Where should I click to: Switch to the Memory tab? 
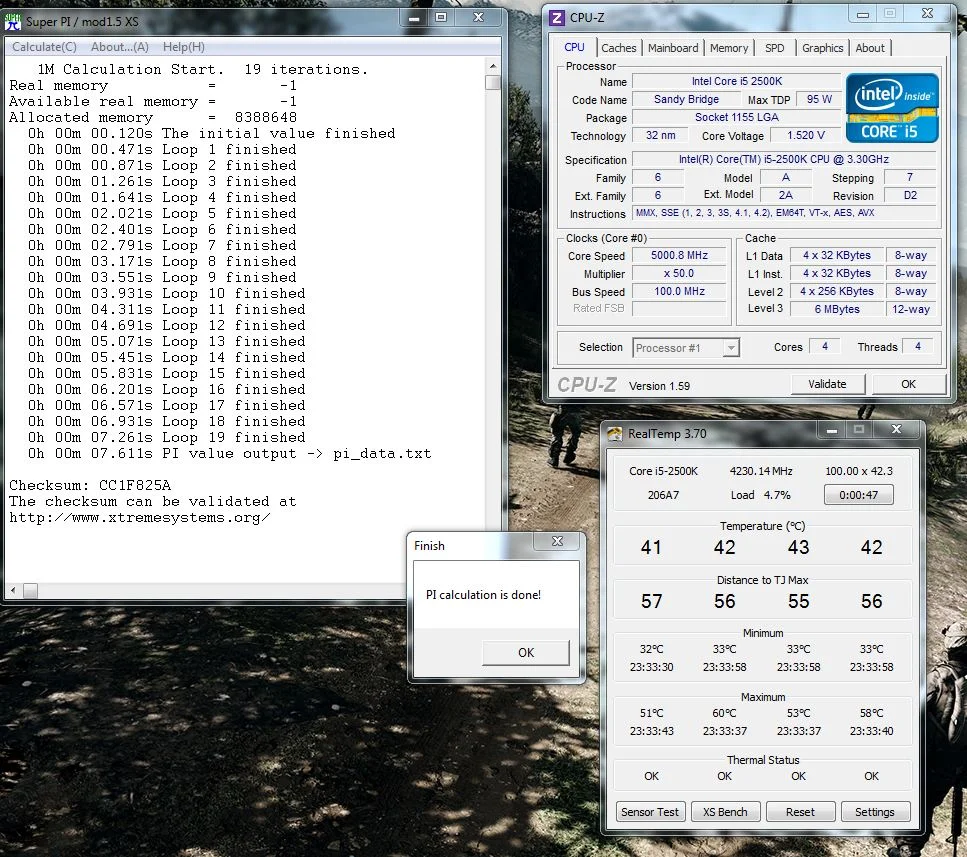point(729,48)
